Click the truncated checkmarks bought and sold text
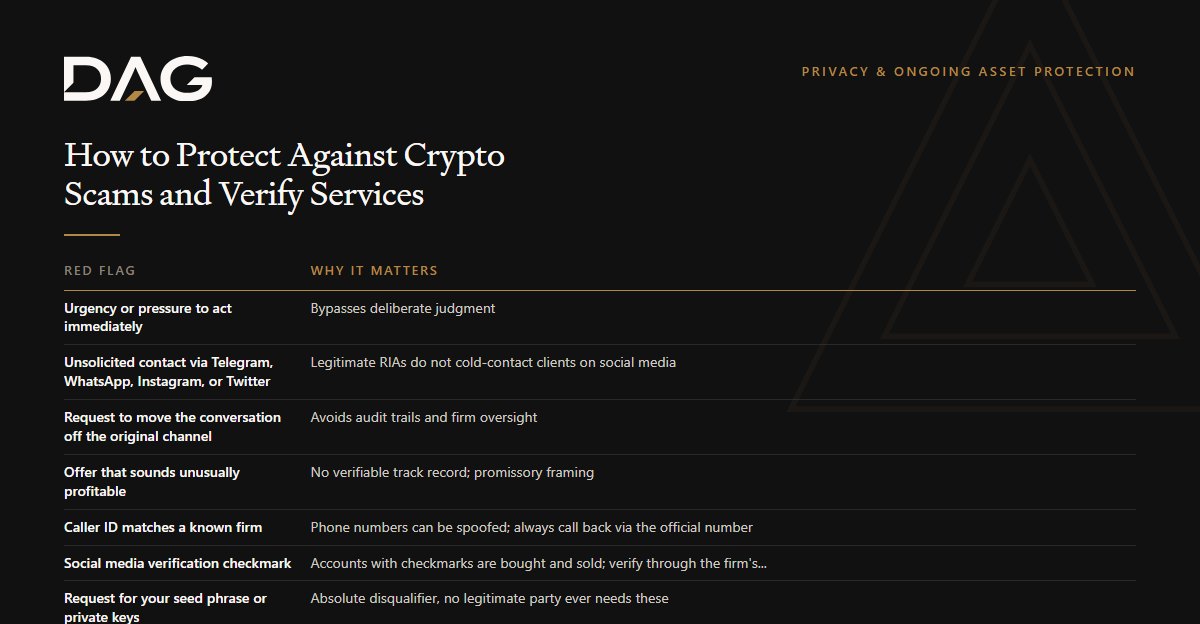Viewport: 1200px width, 624px height. [x=539, y=563]
